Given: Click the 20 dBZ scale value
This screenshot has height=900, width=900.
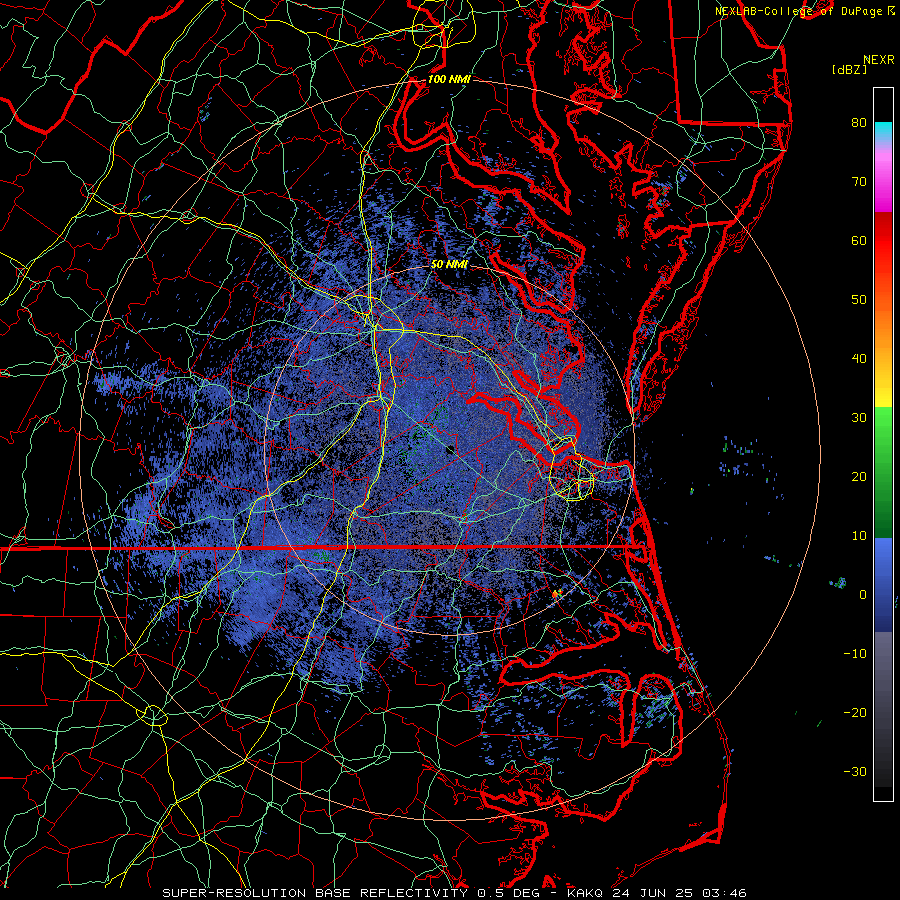Looking at the screenshot, I should 859,476.
